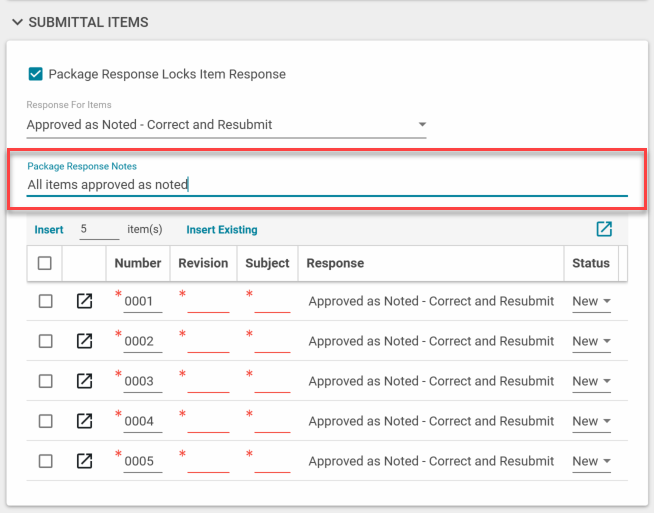Click the Package Response Notes field
This screenshot has width=654, height=513.
[327, 185]
